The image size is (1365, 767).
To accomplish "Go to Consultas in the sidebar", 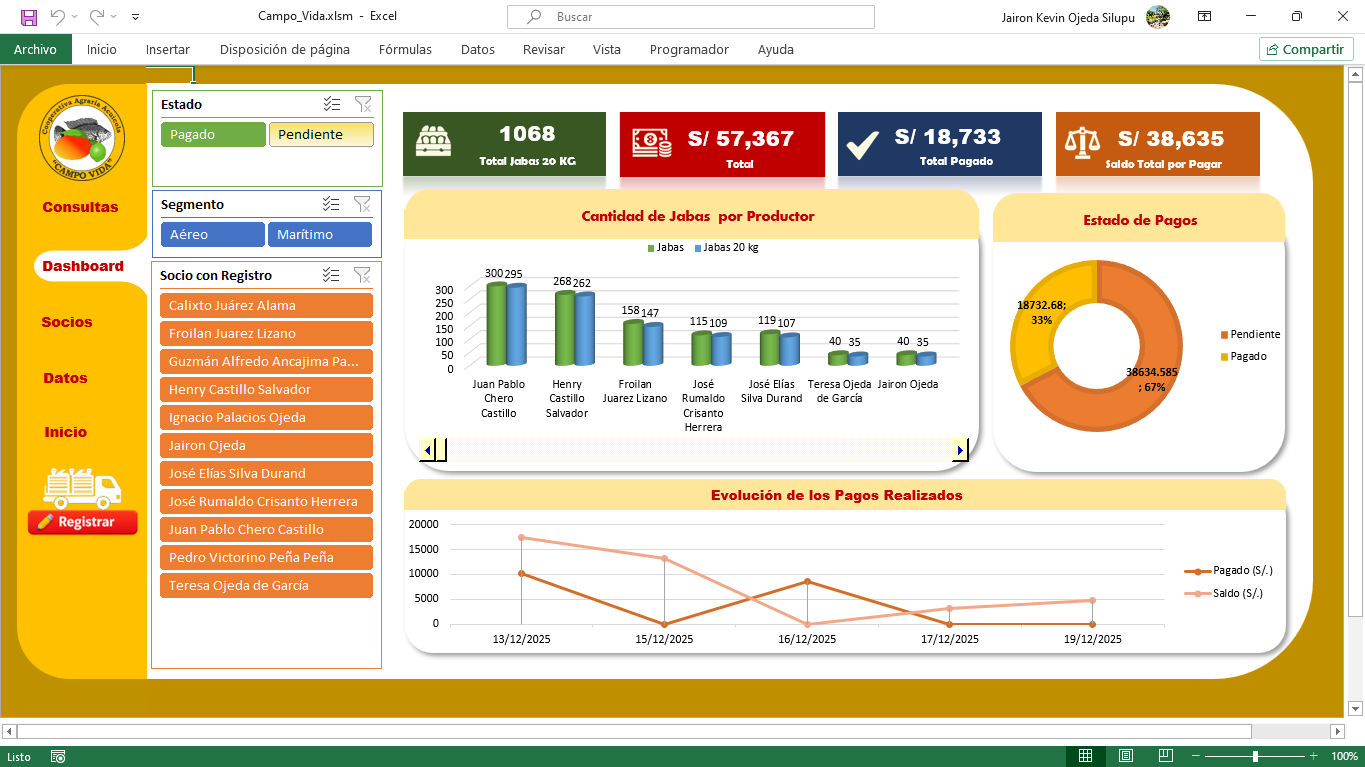I will 80,207.
